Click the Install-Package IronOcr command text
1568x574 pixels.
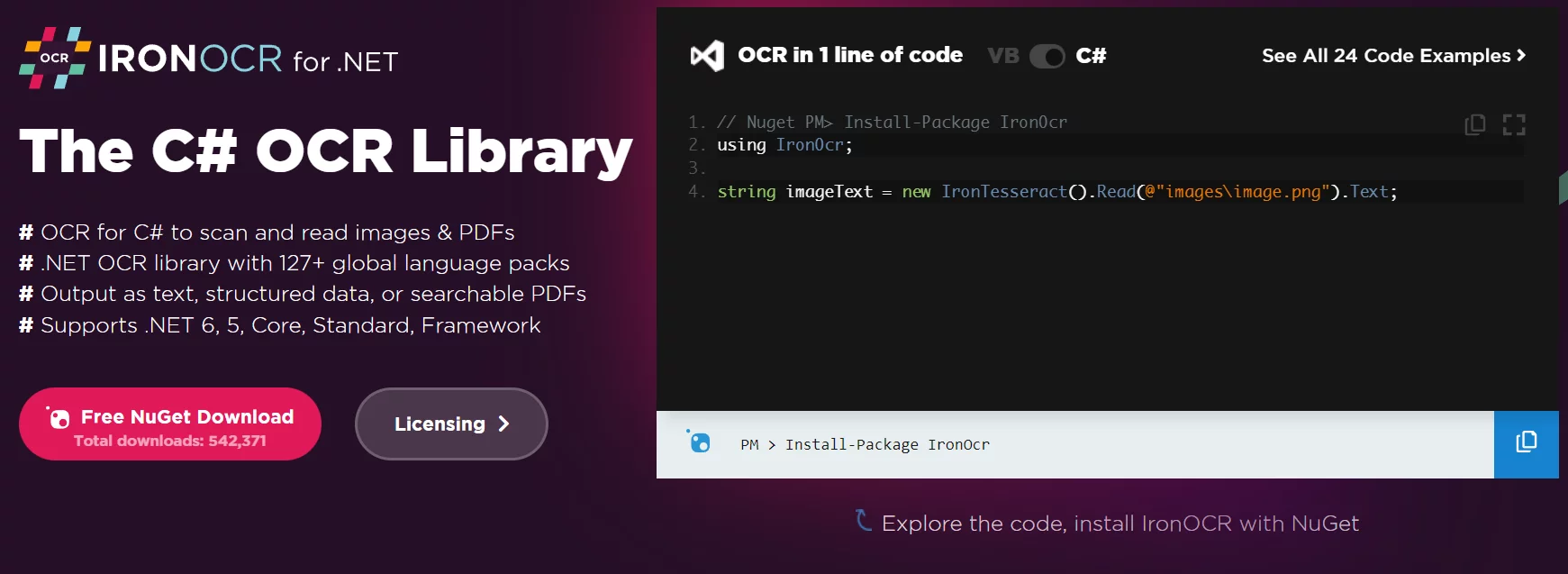point(886,444)
